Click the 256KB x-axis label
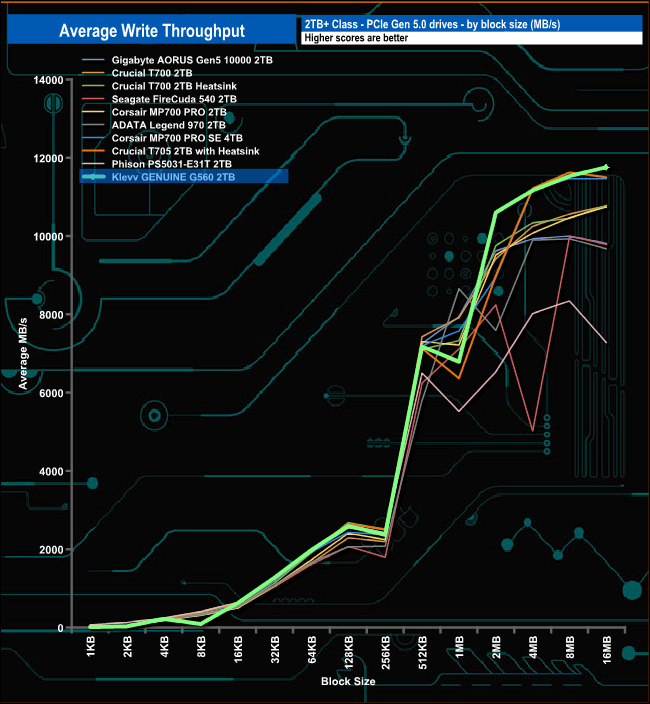The height and width of the screenshot is (704, 650). pyautogui.click(x=386, y=652)
